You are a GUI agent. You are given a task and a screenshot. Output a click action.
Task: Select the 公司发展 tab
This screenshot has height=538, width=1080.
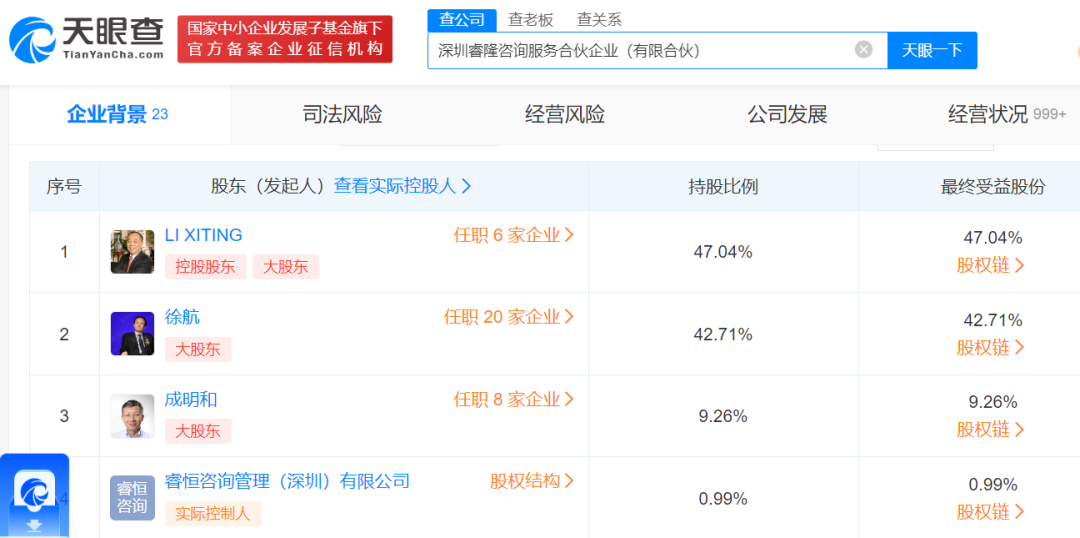pyautogui.click(x=787, y=115)
